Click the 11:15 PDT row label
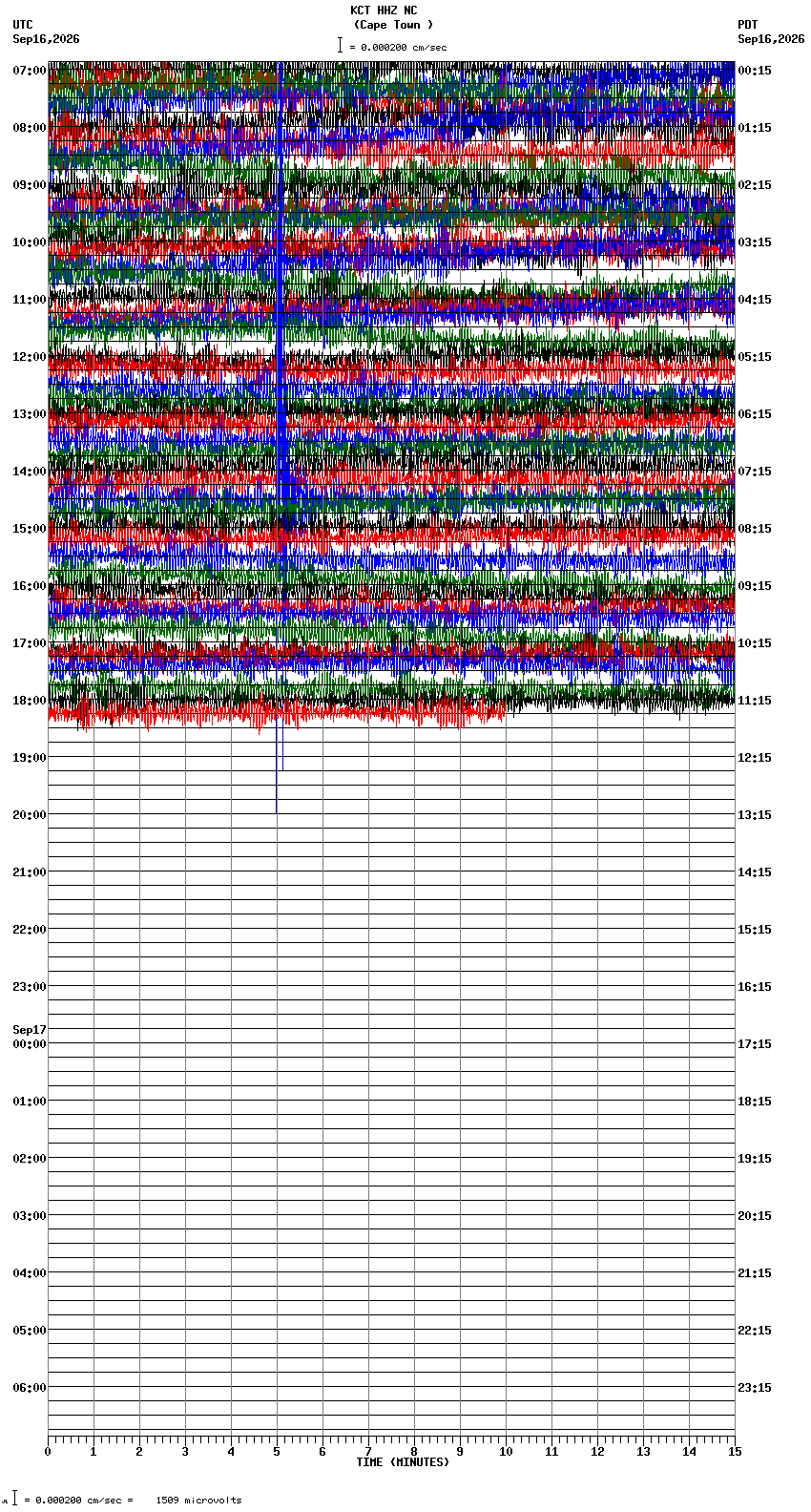This screenshot has width=811, height=1512. [755, 701]
